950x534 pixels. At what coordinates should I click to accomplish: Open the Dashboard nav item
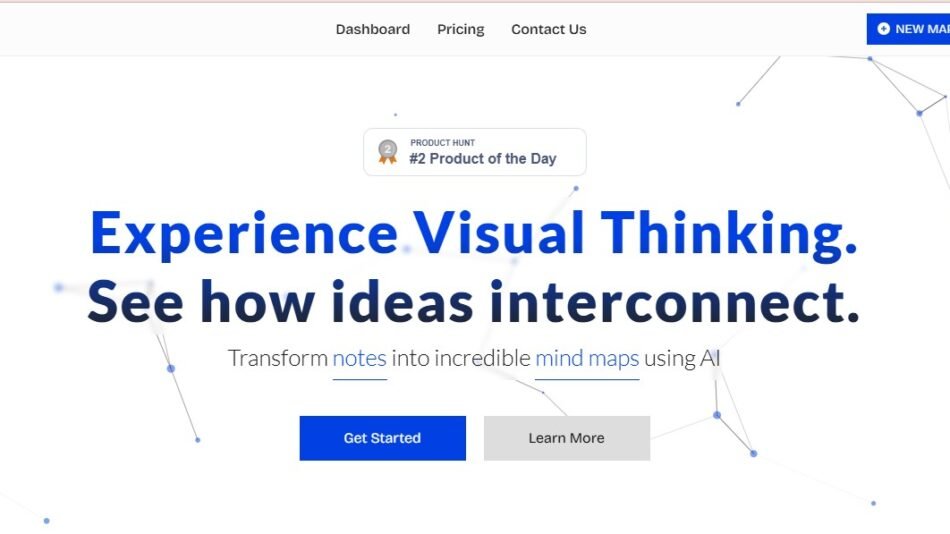pos(372,29)
